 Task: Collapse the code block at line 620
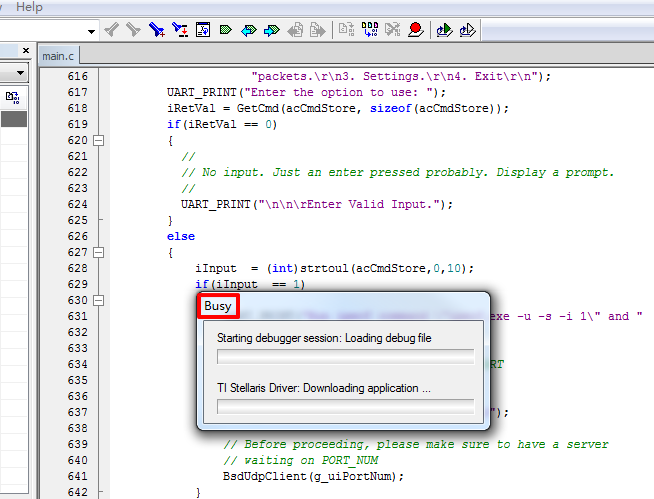click(98, 141)
